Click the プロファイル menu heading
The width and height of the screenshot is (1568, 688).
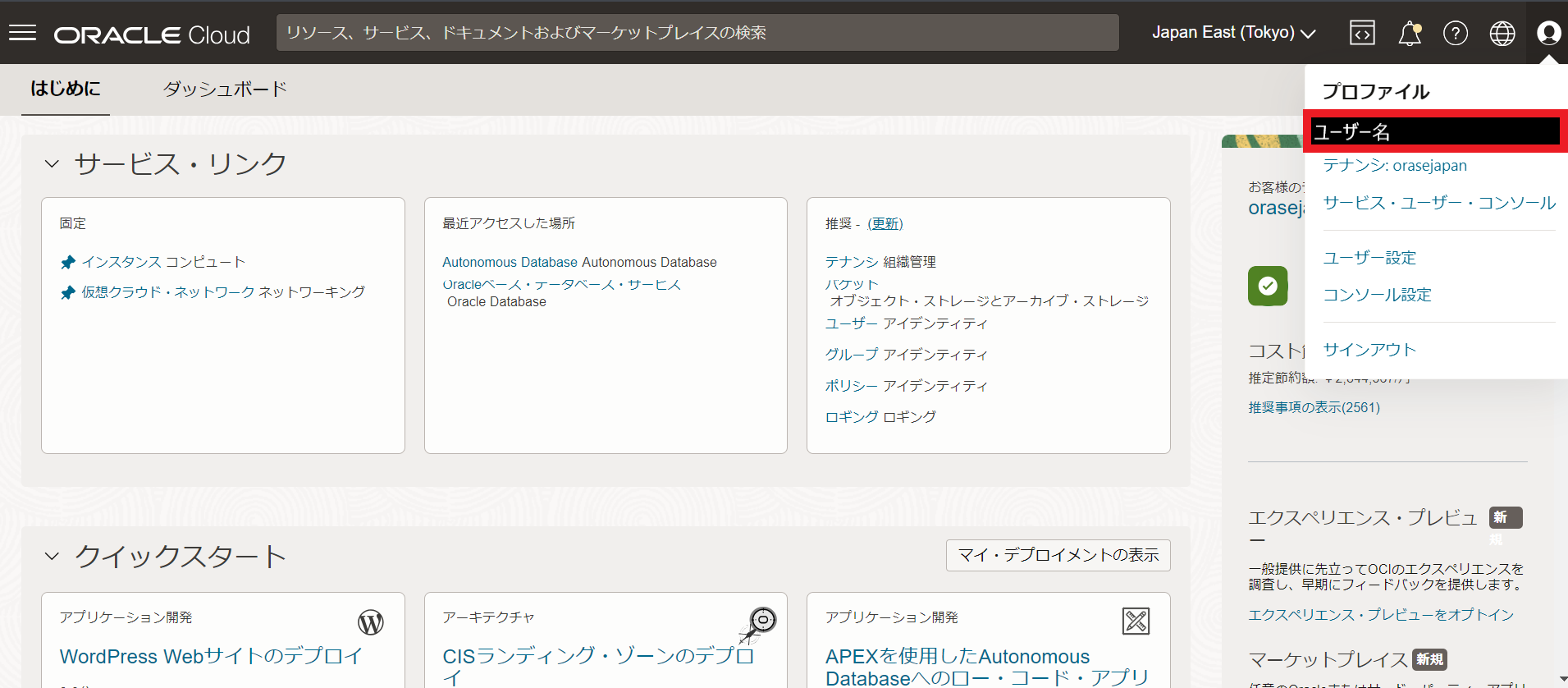[1375, 91]
